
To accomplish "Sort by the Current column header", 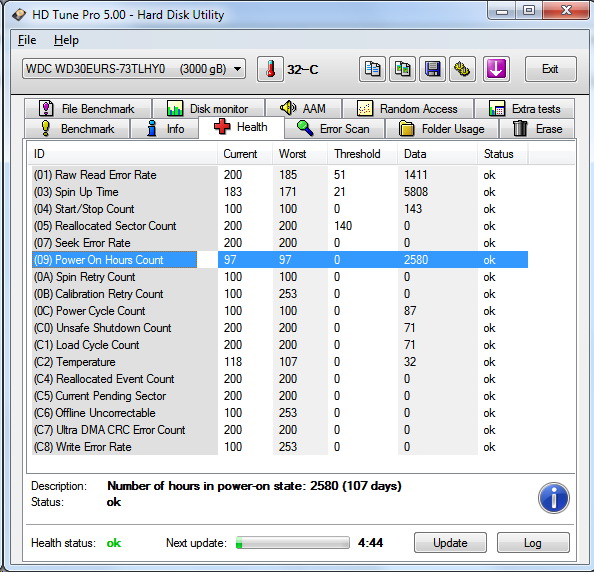I will pyautogui.click(x=245, y=154).
